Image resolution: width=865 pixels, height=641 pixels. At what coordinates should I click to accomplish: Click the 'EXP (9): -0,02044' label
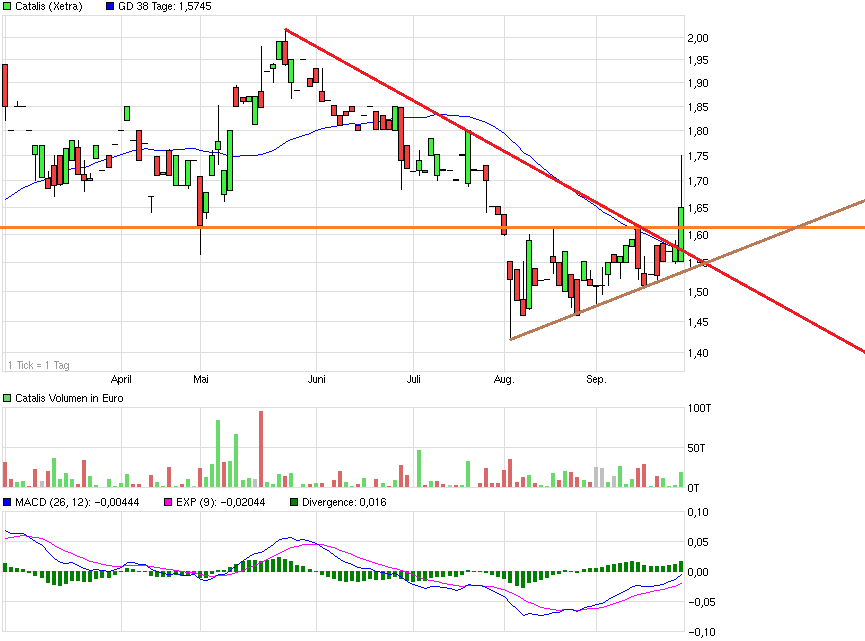(x=221, y=503)
